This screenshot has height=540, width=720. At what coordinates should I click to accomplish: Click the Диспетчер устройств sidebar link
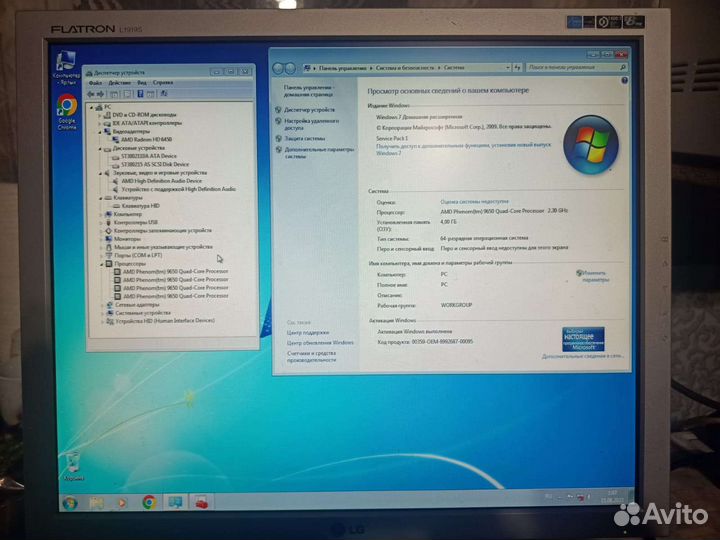click(309, 109)
